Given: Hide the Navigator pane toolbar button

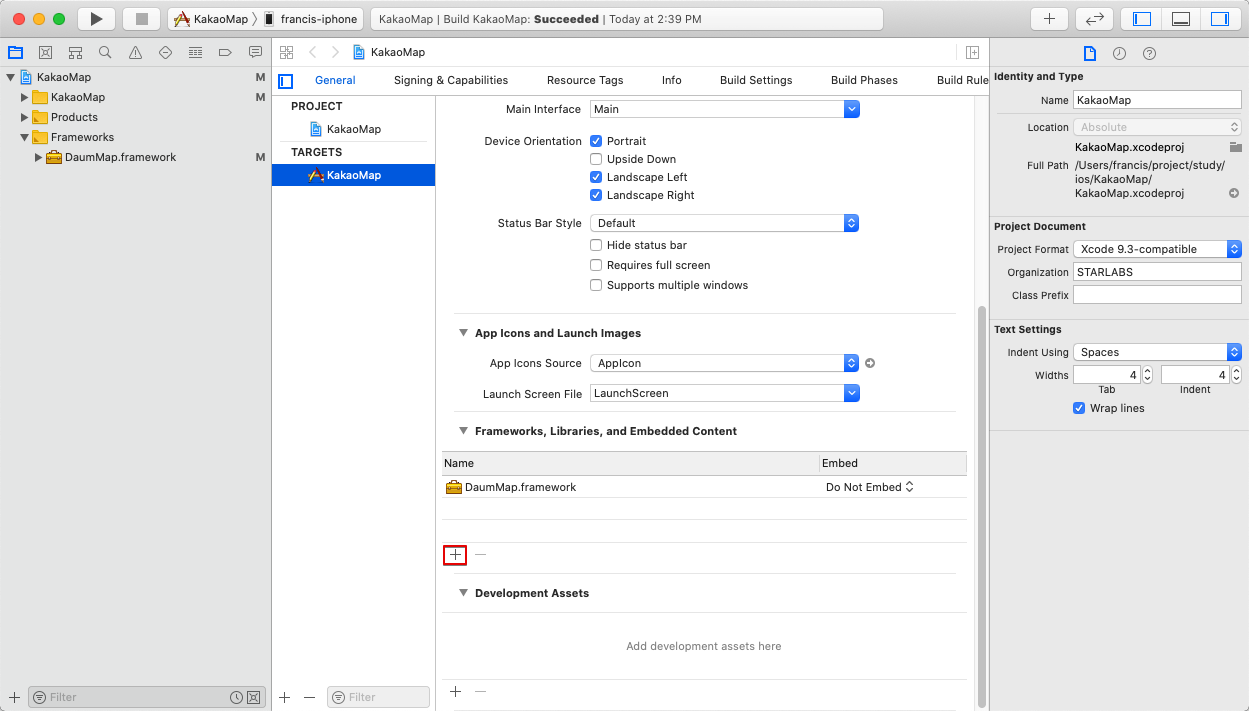Looking at the screenshot, I should pyautogui.click(x=1141, y=19).
